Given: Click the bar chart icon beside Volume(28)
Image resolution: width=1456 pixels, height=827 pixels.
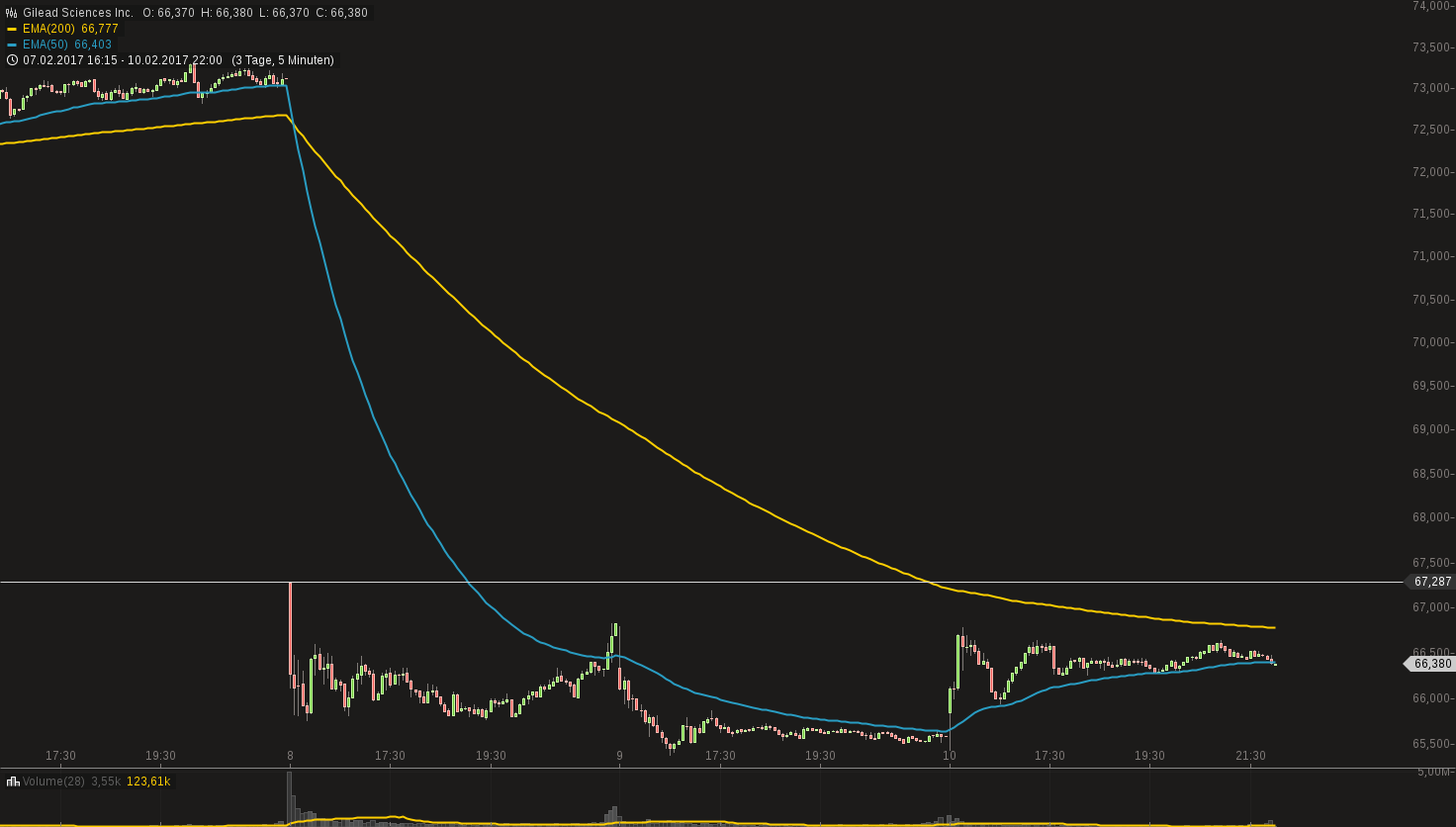Looking at the screenshot, I should (12, 781).
